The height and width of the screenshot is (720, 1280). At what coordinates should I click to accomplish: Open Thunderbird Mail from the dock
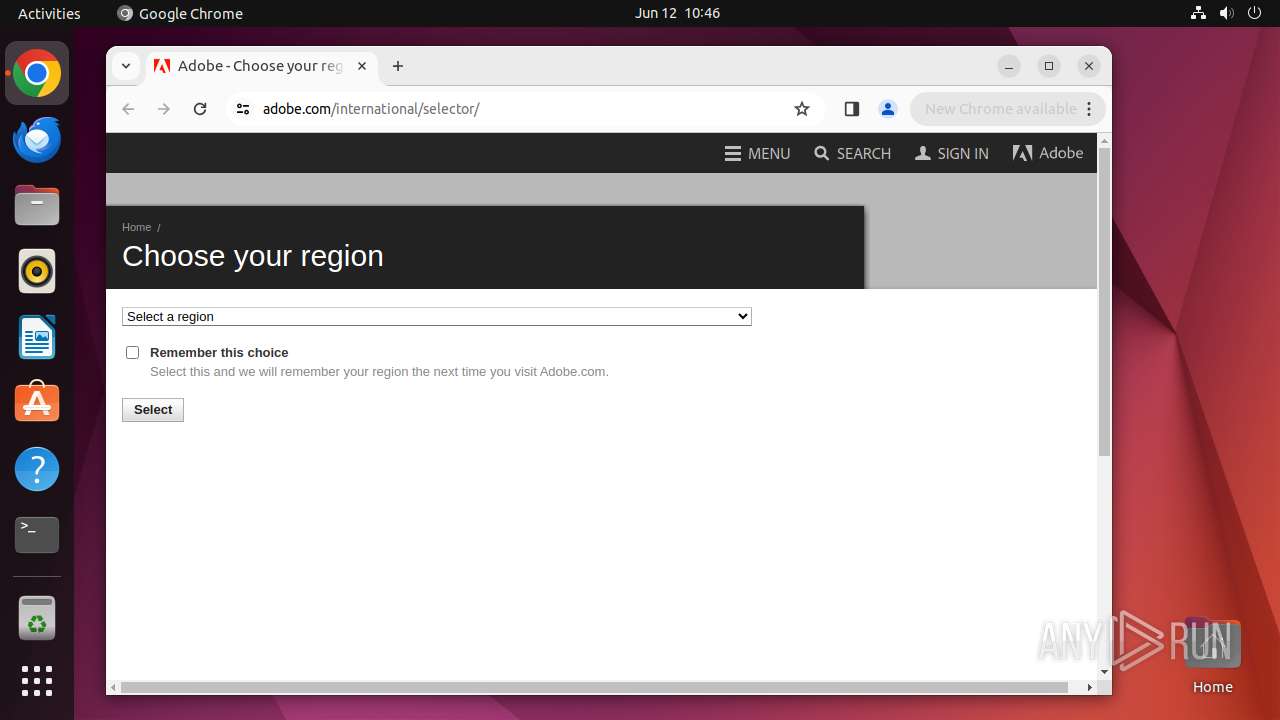37,139
